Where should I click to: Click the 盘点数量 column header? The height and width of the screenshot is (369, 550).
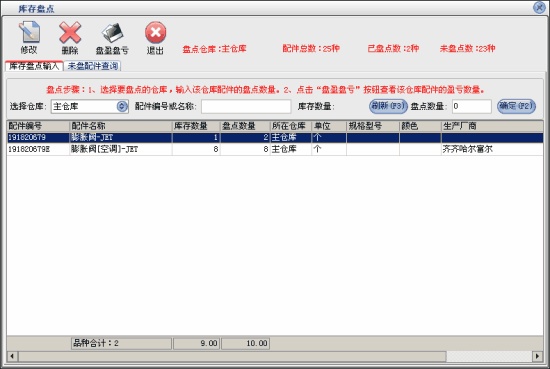[x=245, y=126]
